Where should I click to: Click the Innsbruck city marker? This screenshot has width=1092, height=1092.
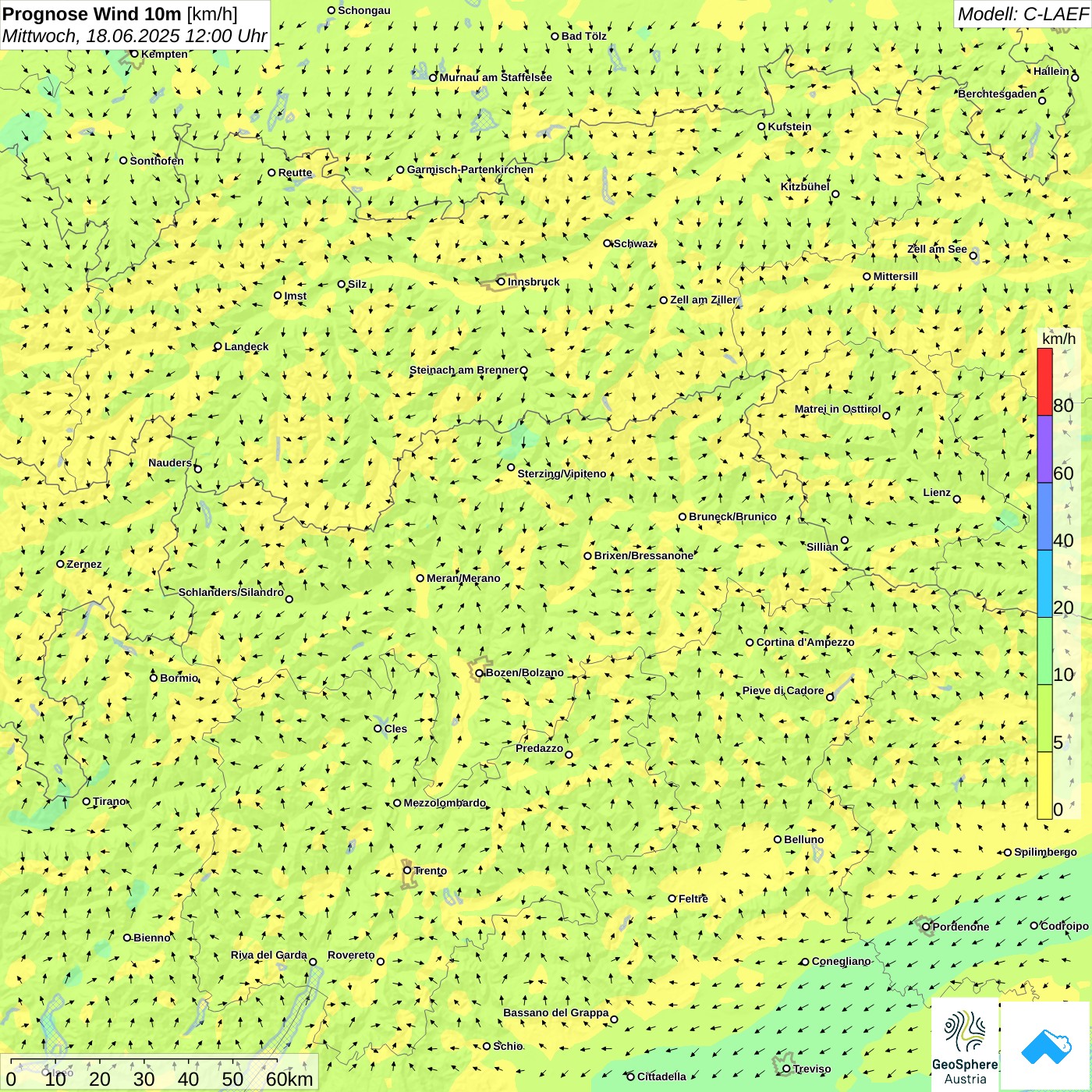click(502, 282)
